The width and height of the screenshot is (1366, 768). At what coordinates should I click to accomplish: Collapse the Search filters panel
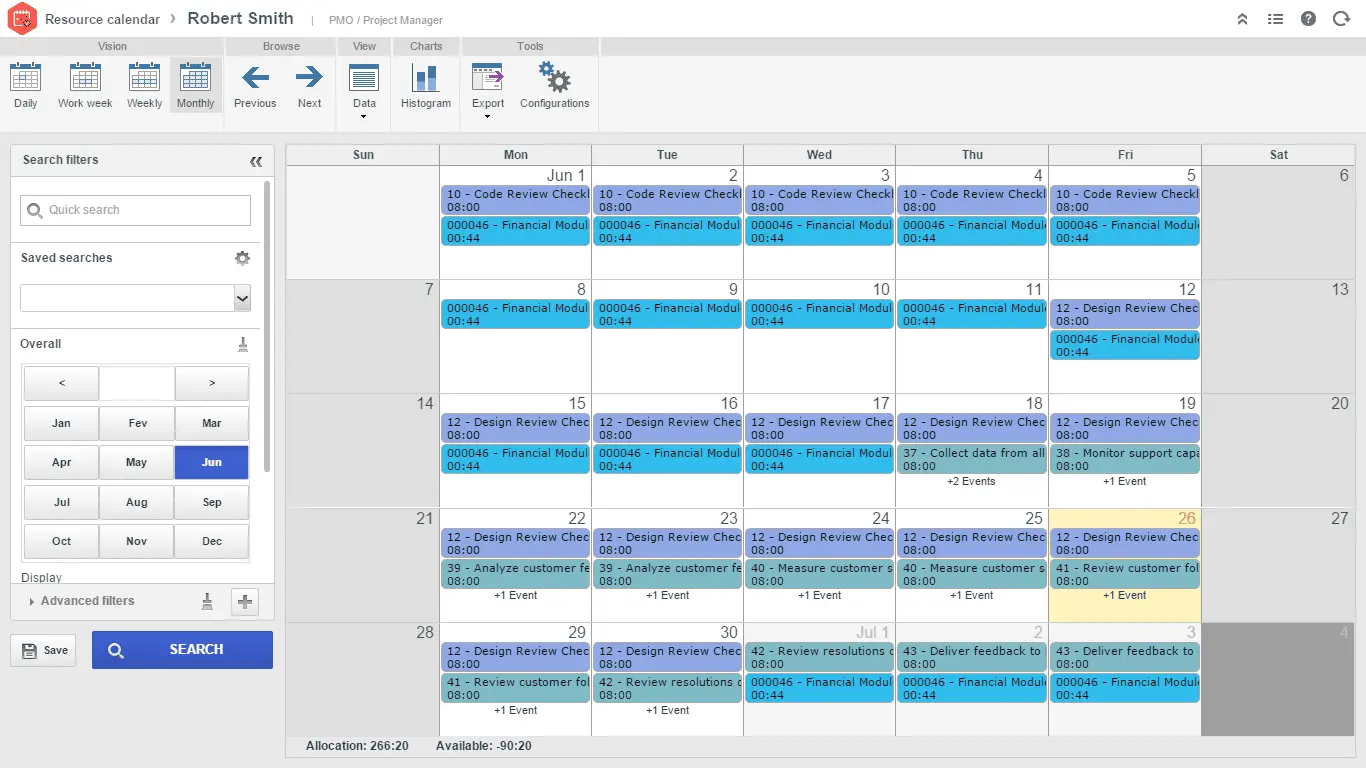pyautogui.click(x=256, y=160)
